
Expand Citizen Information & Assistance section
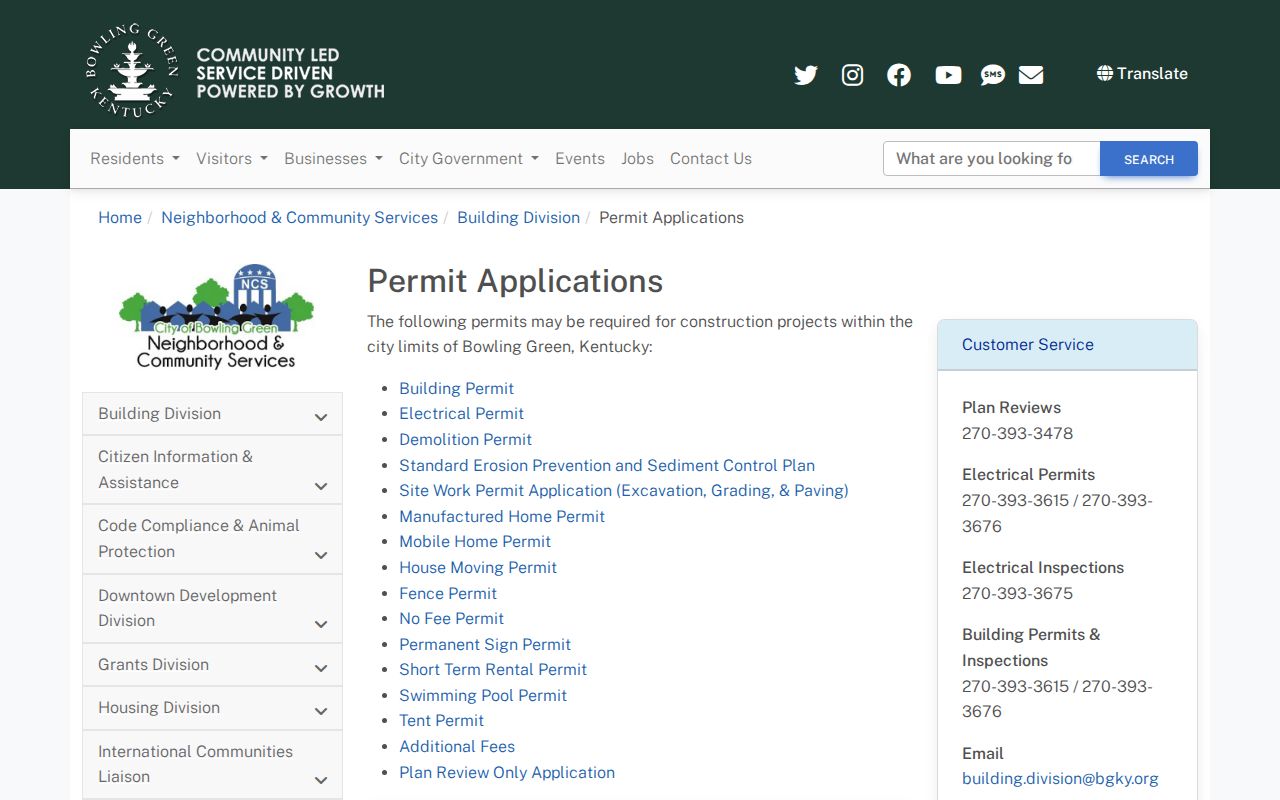(212, 470)
